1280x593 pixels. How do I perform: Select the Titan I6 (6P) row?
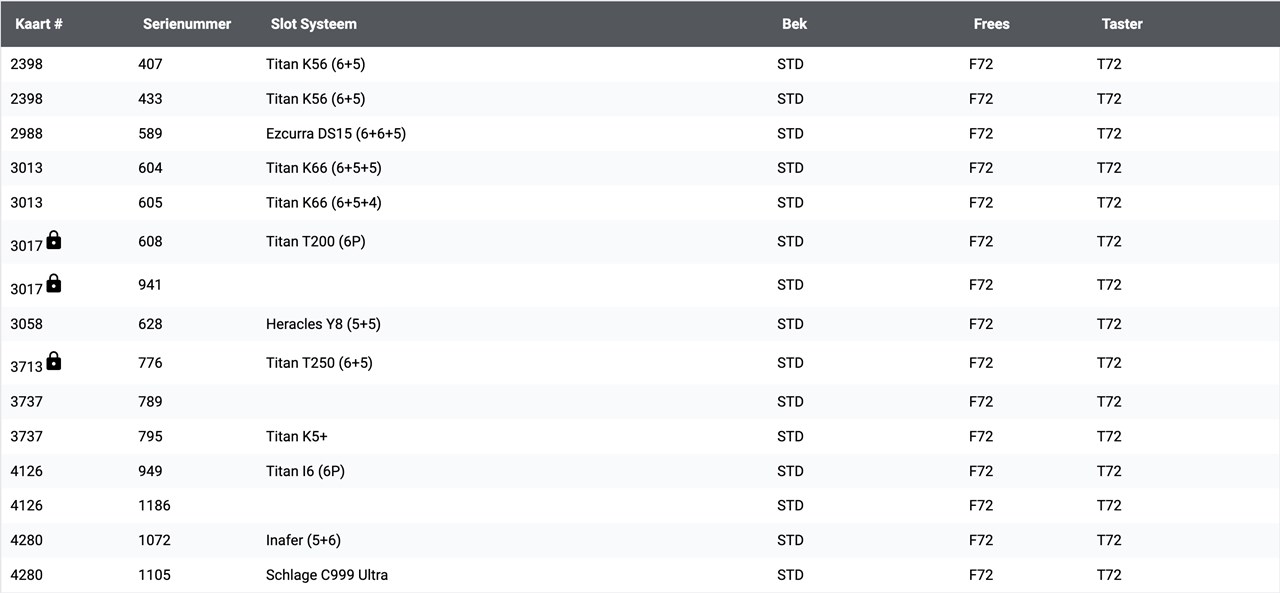tap(640, 471)
